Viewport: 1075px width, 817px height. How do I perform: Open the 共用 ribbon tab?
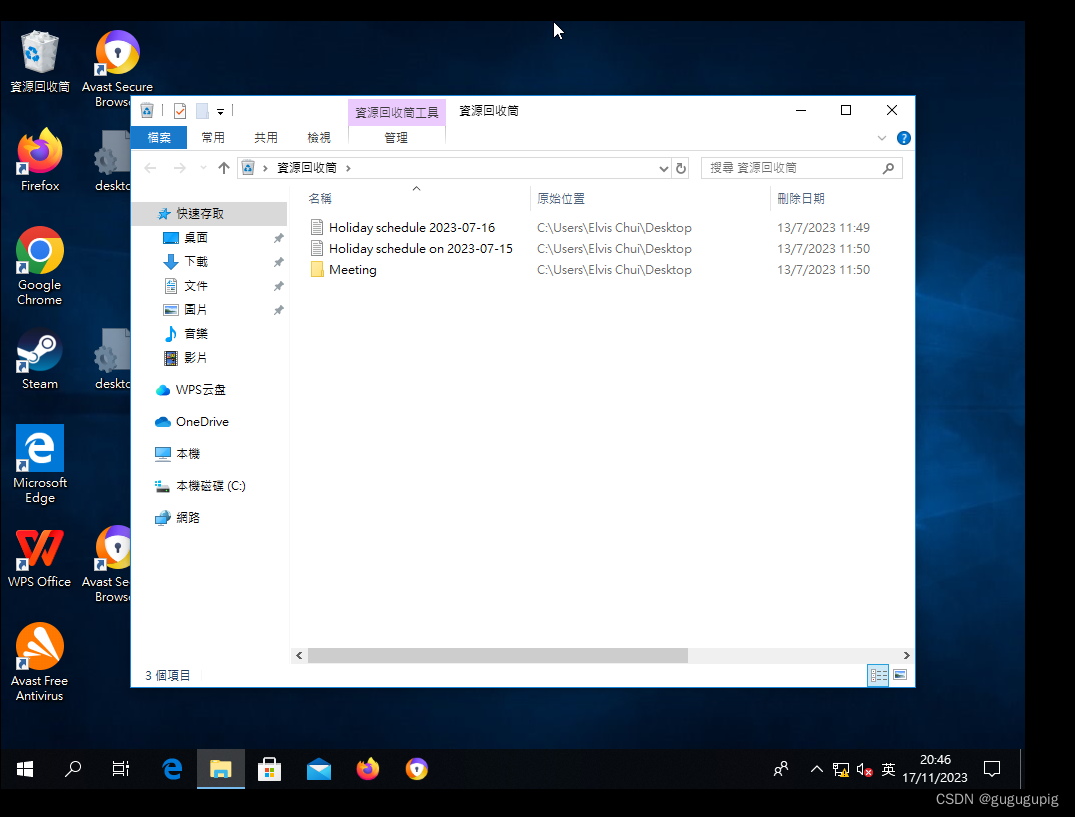click(x=266, y=138)
